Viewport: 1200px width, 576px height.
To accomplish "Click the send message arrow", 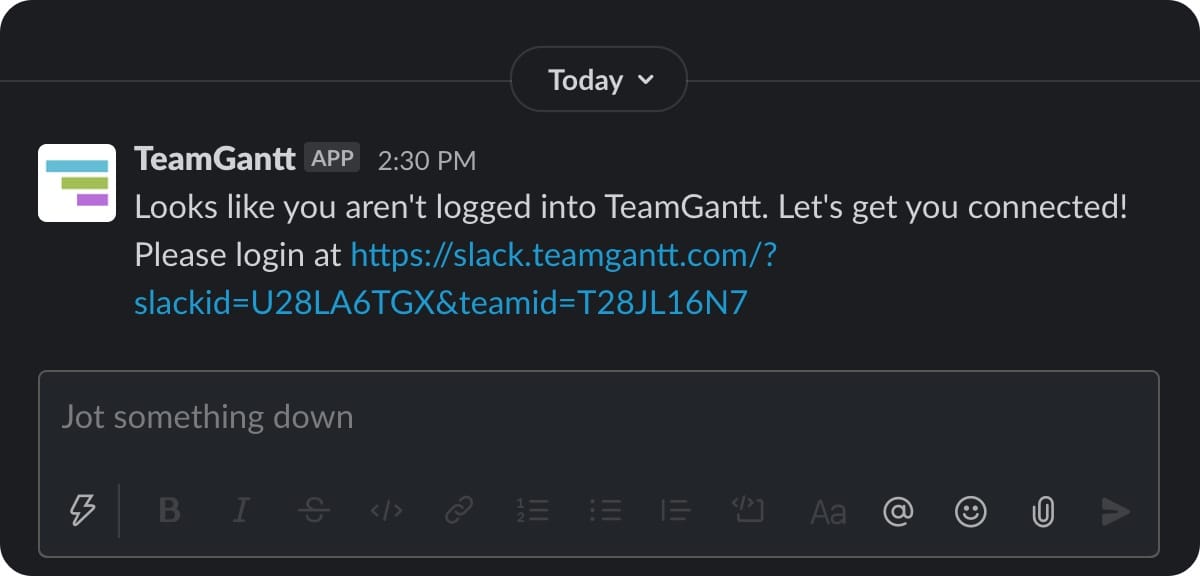I will click(1114, 511).
